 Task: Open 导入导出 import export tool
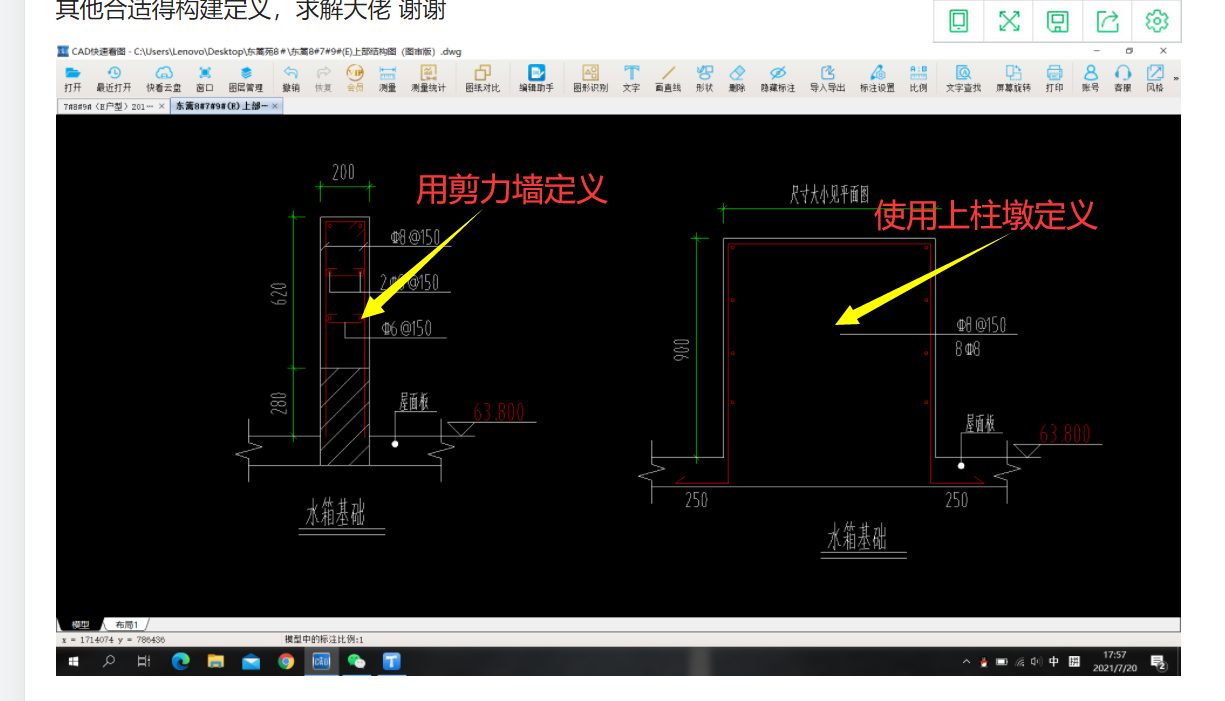(x=828, y=78)
